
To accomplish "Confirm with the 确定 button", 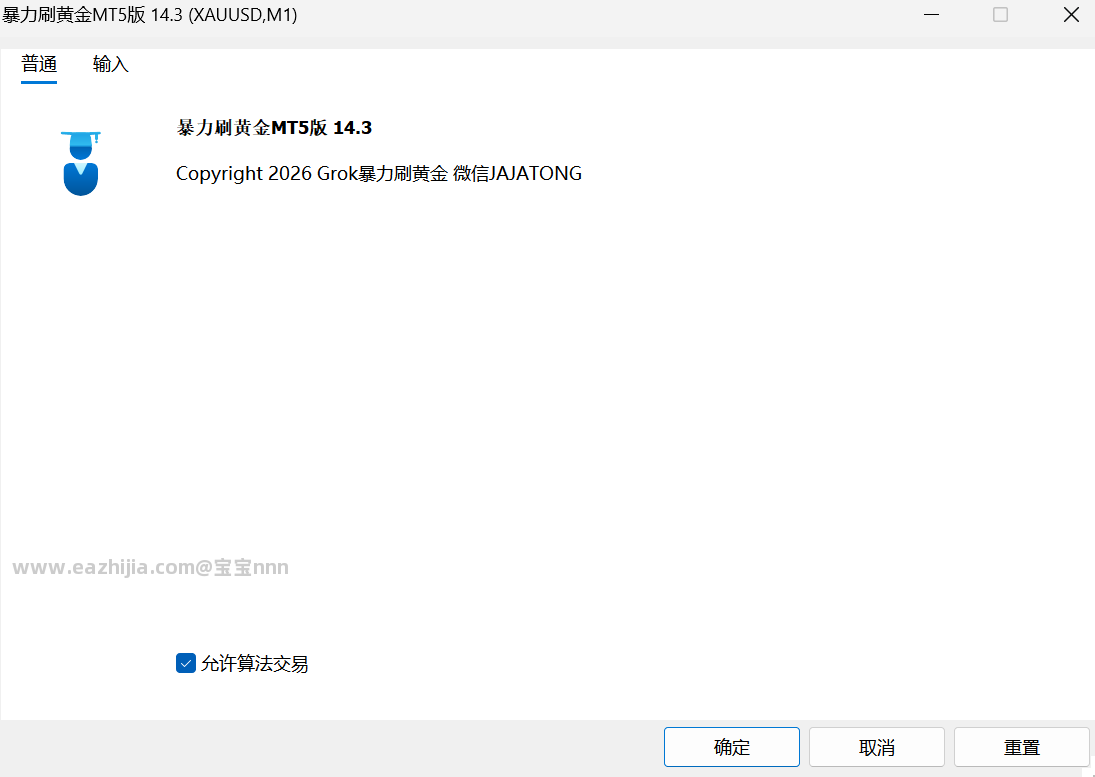I will pos(731,747).
